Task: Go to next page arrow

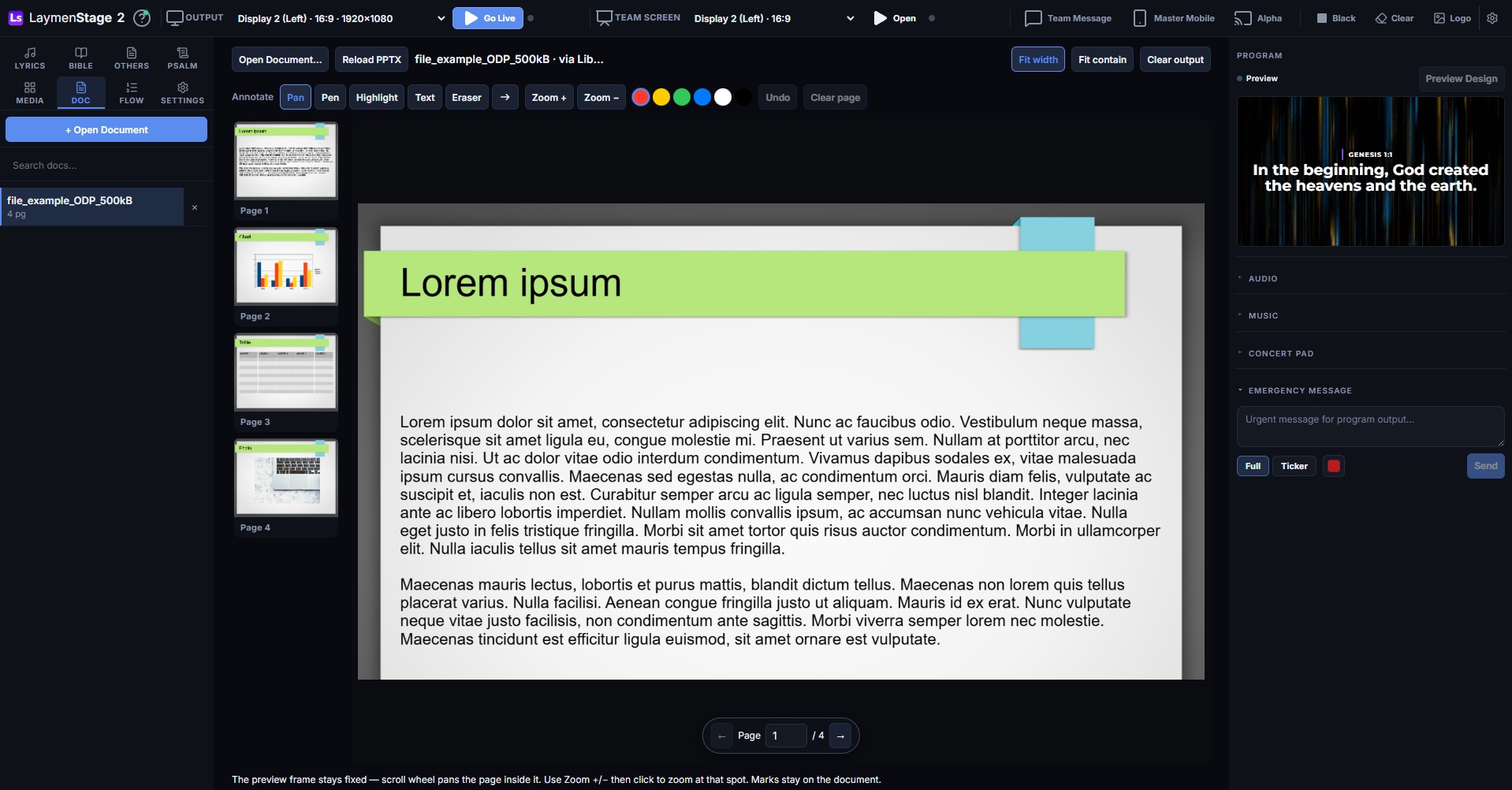Action: click(840, 736)
